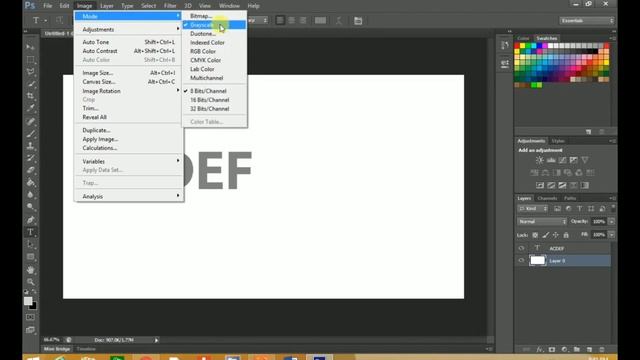The width and height of the screenshot is (640, 360).
Task: Filter layers by type layers icon
Action: pyautogui.click(x=580, y=209)
